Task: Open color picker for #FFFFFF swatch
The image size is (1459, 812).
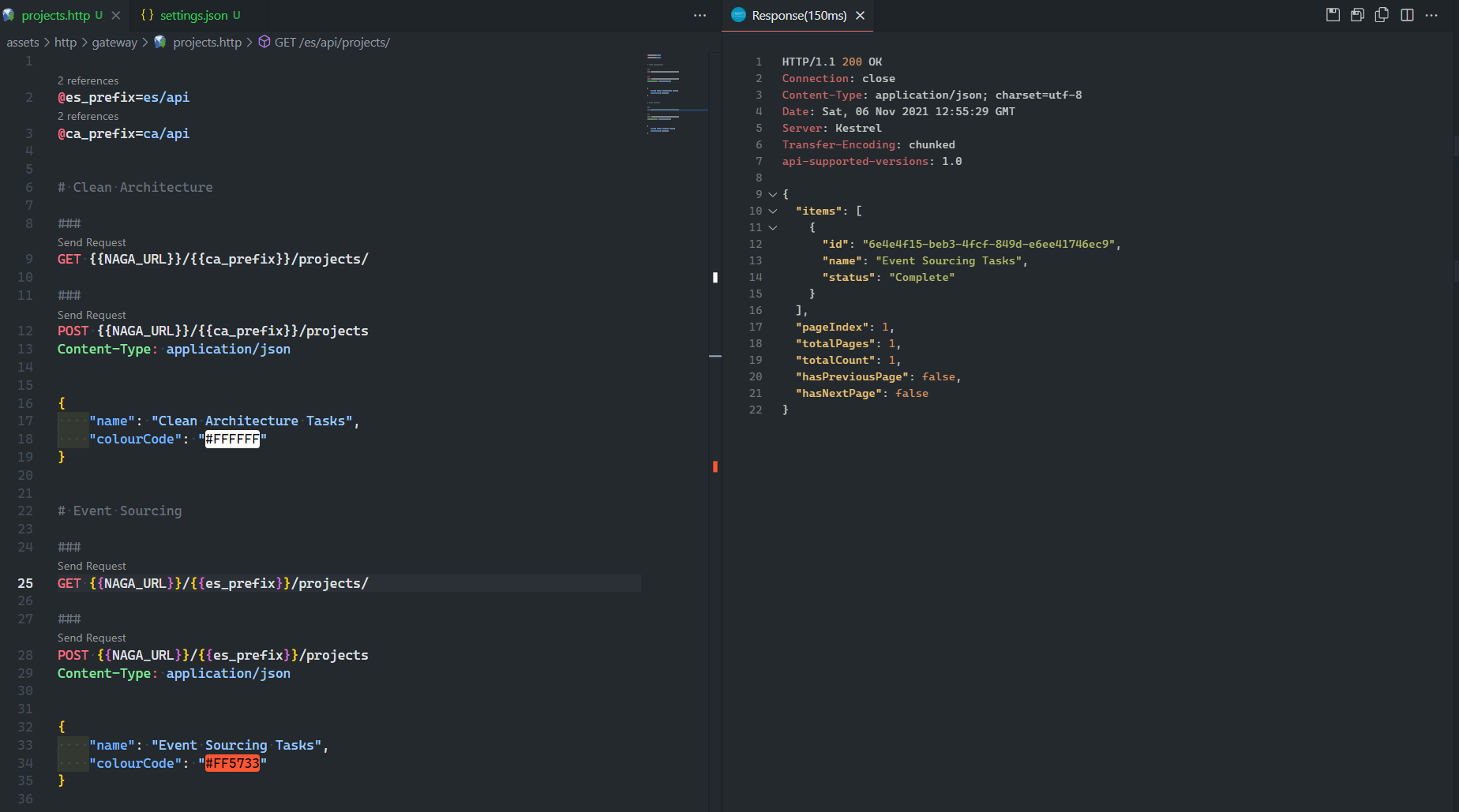Action: click(x=232, y=439)
